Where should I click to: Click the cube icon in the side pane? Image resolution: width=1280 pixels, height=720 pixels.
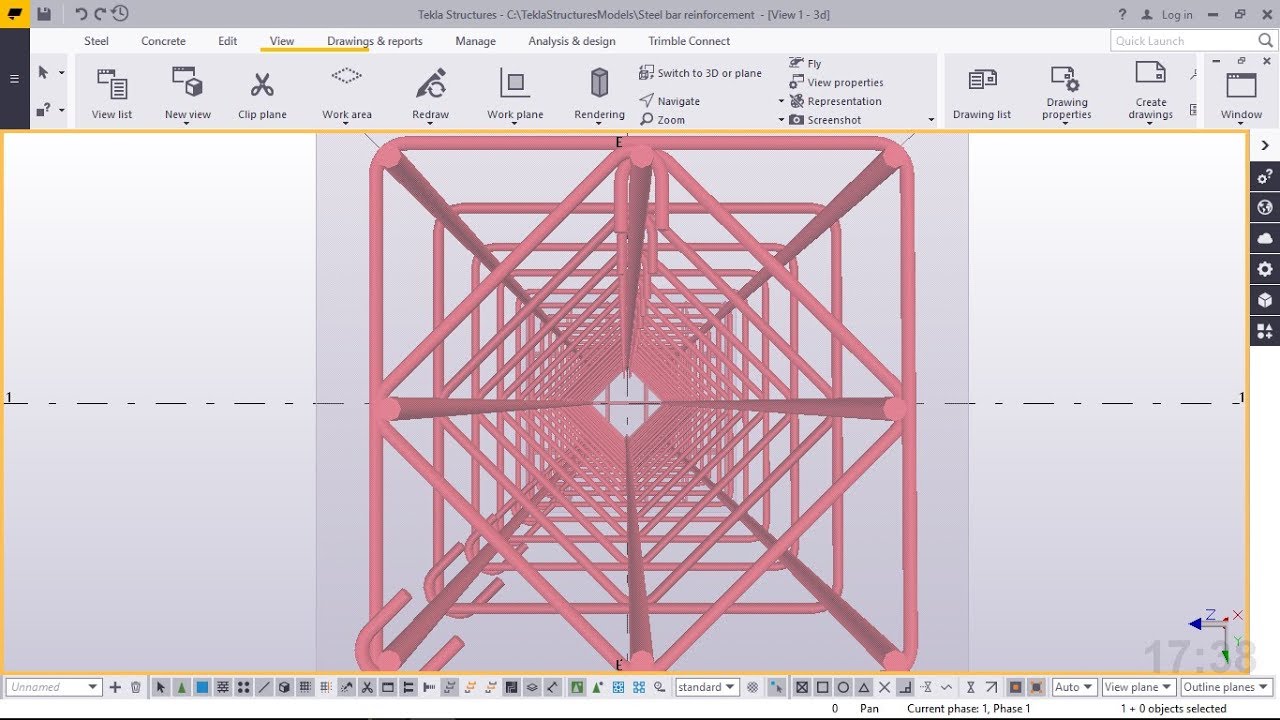click(1265, 300)
